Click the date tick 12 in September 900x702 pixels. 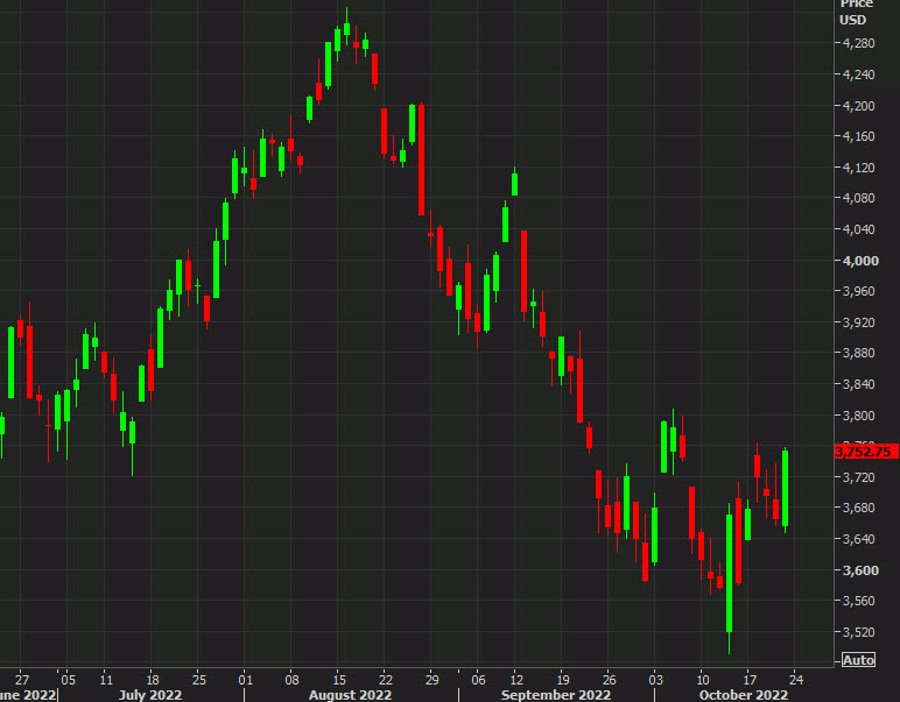pos(515,676)
